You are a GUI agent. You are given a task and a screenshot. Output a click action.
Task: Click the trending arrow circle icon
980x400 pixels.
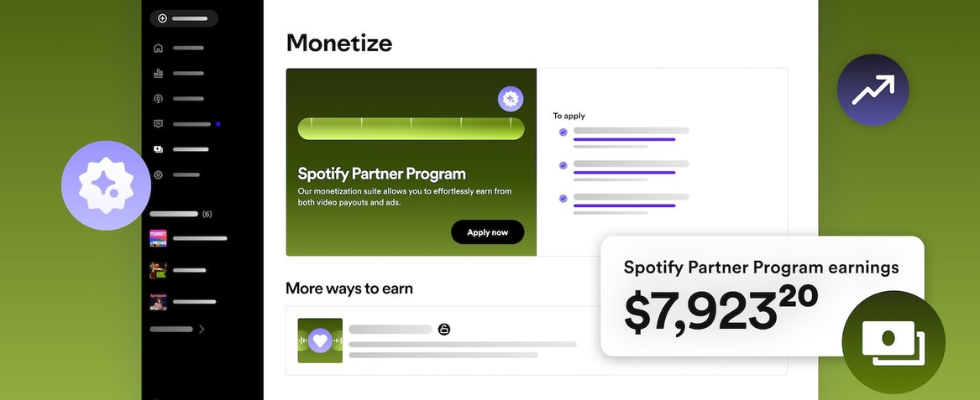tap(872, 90)
